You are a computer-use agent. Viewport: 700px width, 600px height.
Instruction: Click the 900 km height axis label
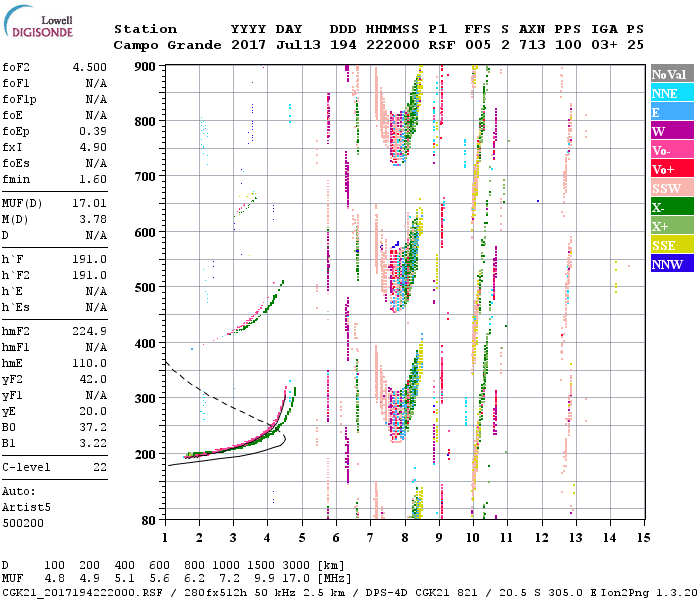click(x=145, y=67)
